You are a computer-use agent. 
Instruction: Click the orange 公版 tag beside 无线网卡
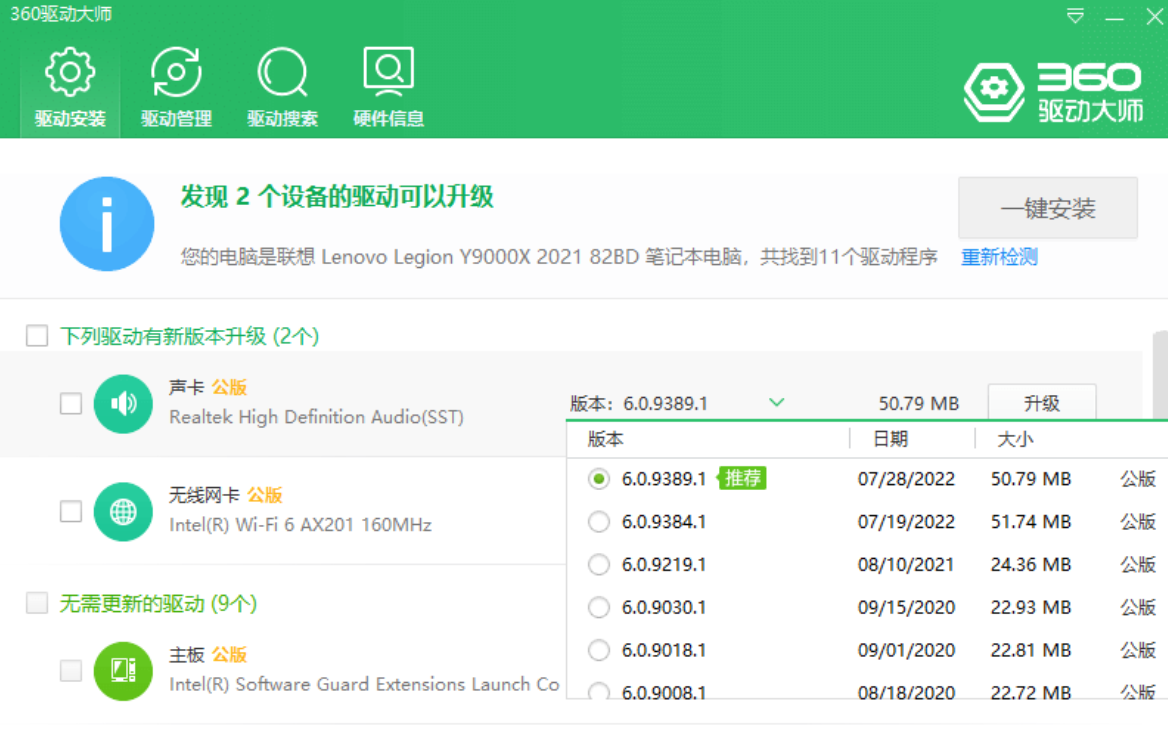pos(264,496)
